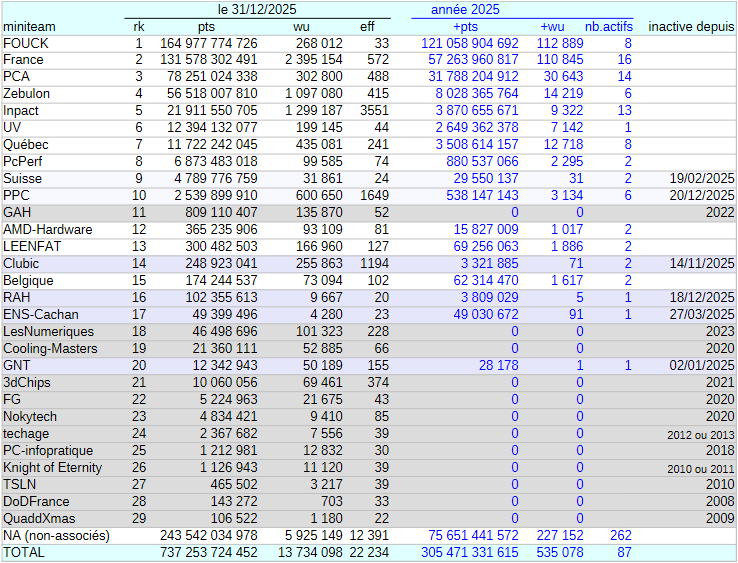Viewport: 738px width, 563px height.
Task: Click Suisse inactive date 19/02/2025
Action: [x=702, y=179]
